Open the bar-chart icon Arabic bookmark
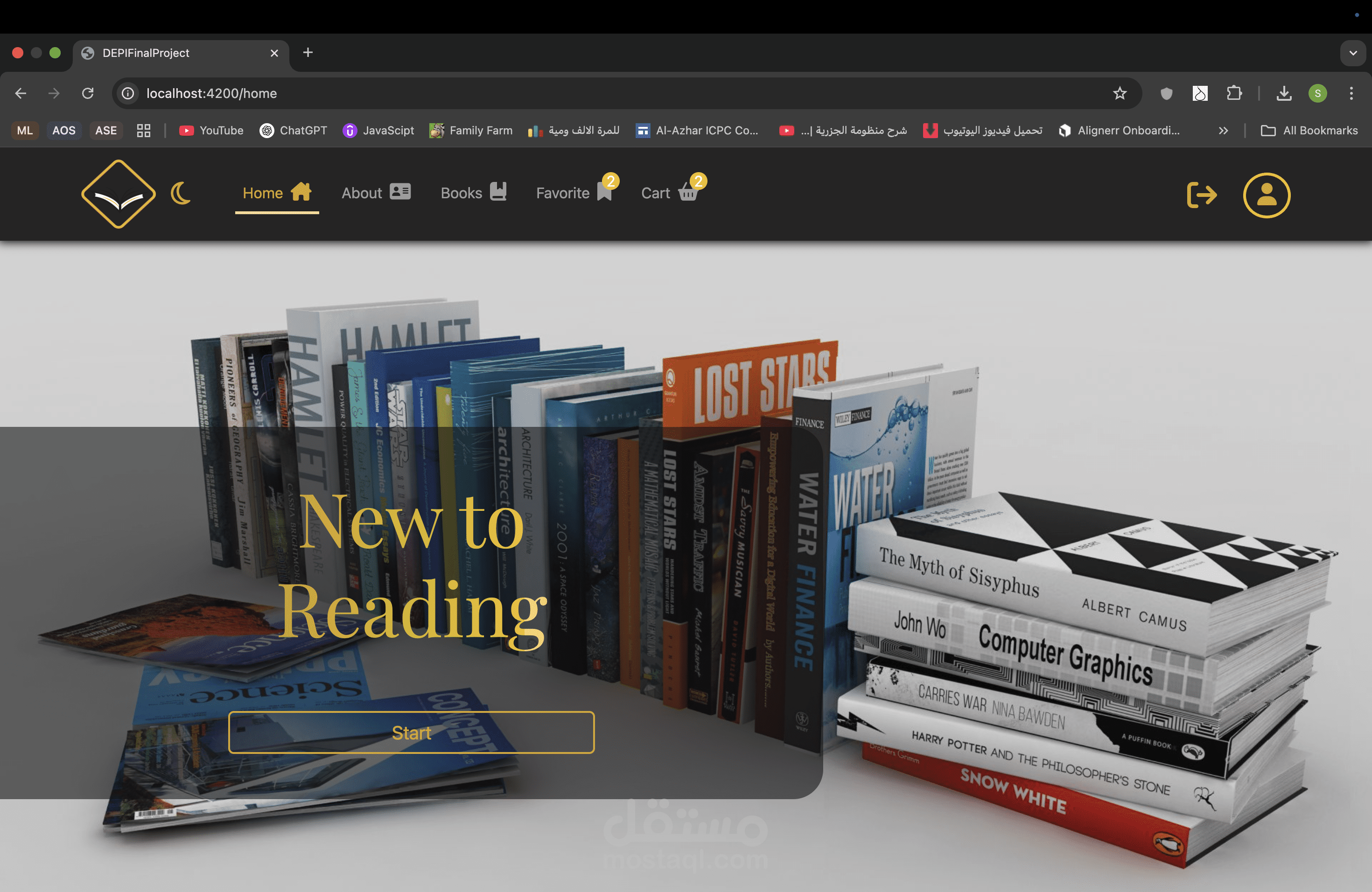This screenshot has width=1372, height=892. tap(574, 130)
